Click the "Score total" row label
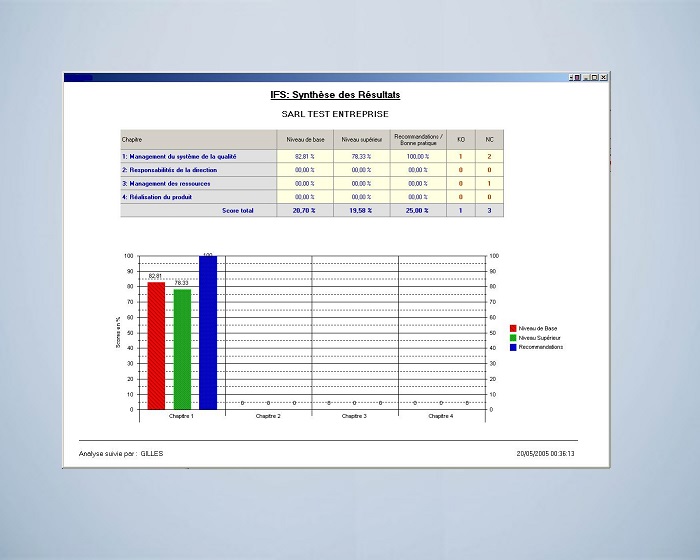Image resolution: width=700 pixels, height=560 pixels. pyautogui.click(x=238, y=210)
